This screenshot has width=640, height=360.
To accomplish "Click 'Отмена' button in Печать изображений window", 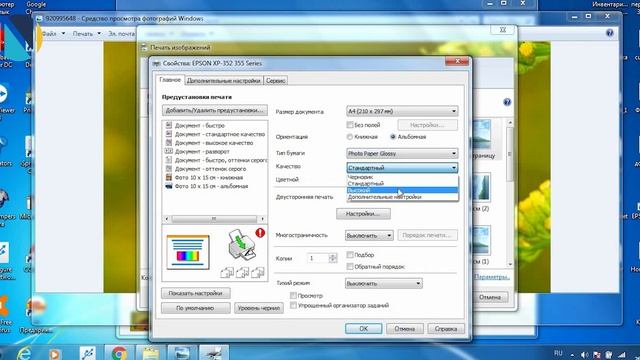I will coord(490,297).
